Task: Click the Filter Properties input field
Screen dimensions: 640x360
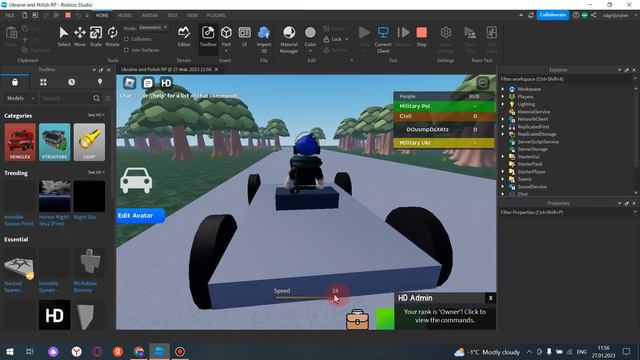Action: [x=565, y=213]
